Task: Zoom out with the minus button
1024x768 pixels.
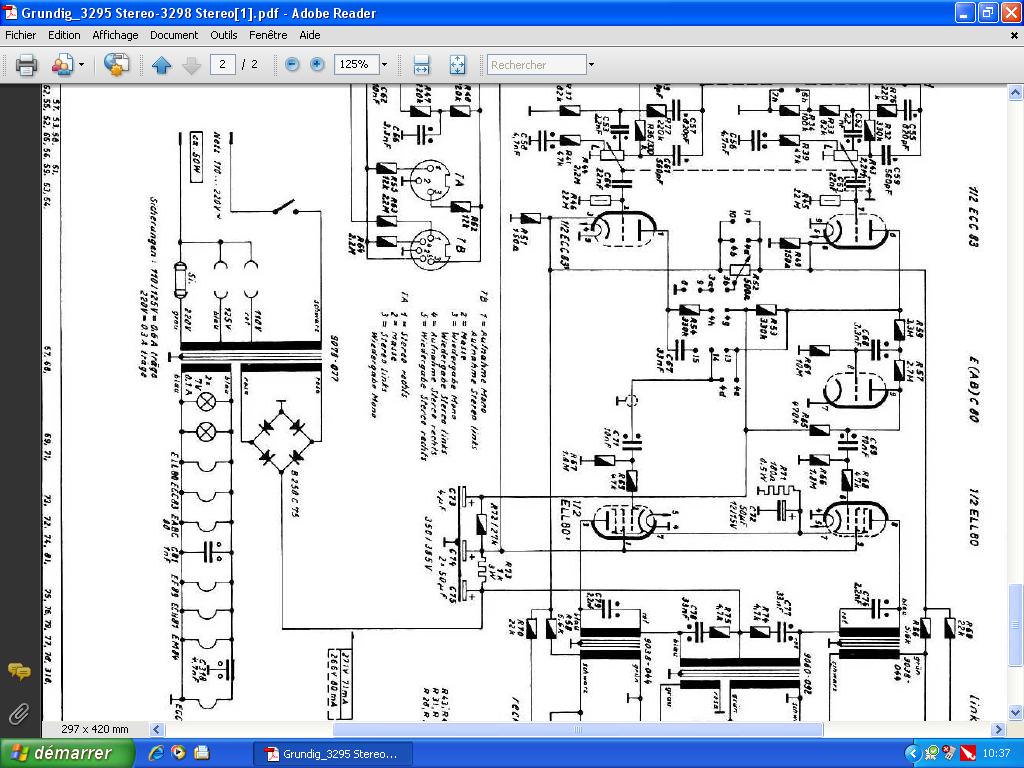Action: click(x=293, y=64)
